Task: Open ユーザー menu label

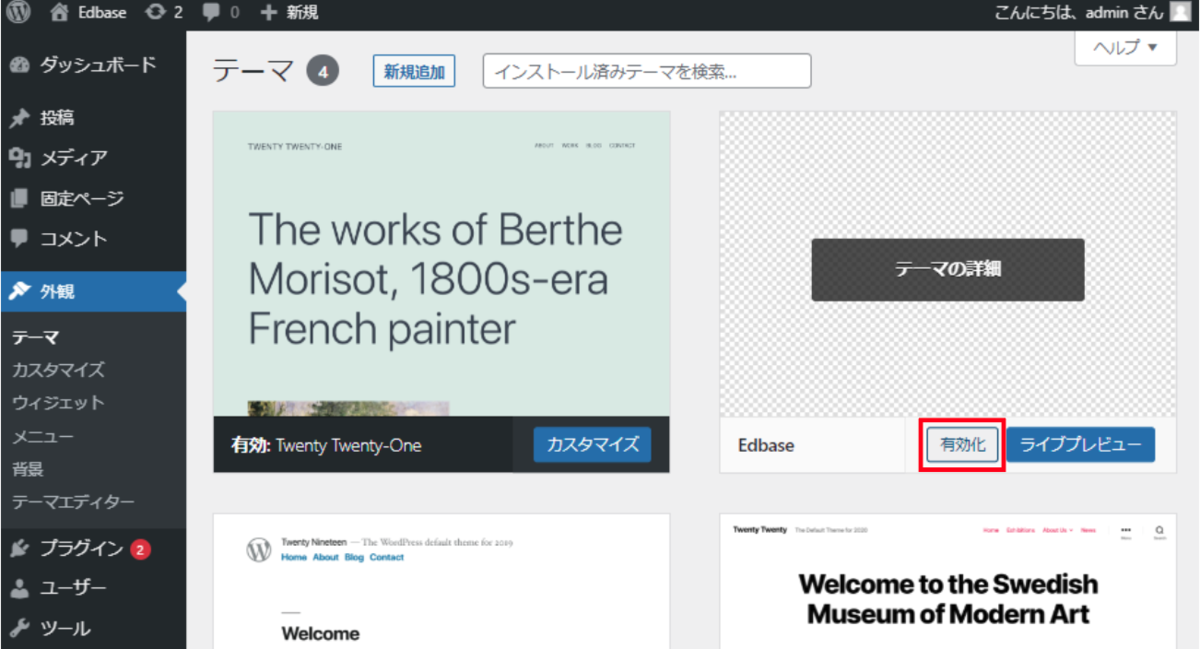Action: 73,588
